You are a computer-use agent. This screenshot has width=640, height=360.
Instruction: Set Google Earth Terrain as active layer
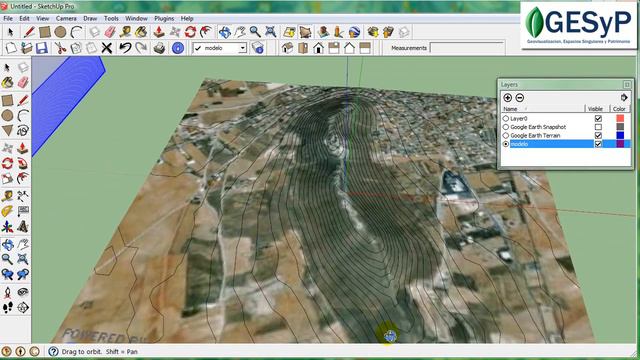click(506, 136)
